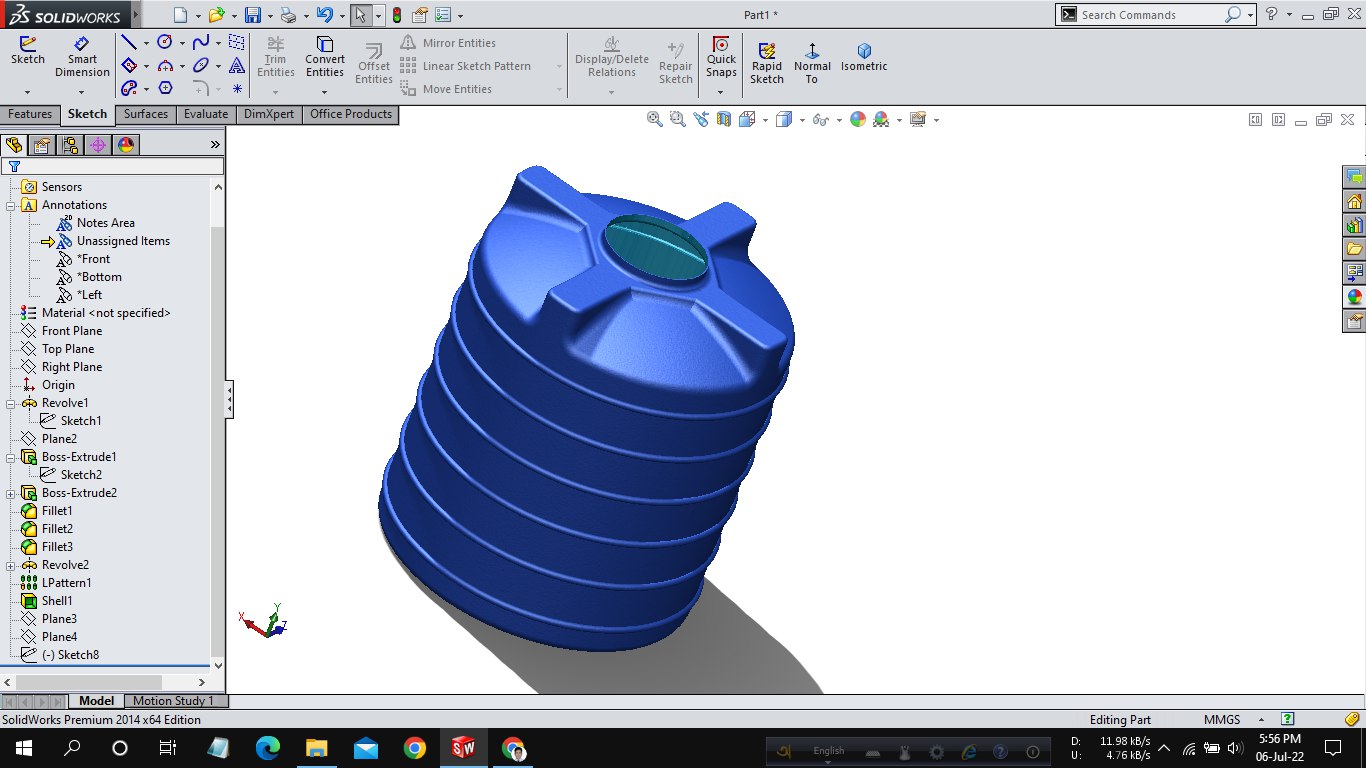This screenshot has width=1366, height=768.
Task: Select the Line sketch tool
Action: [128, 42]
